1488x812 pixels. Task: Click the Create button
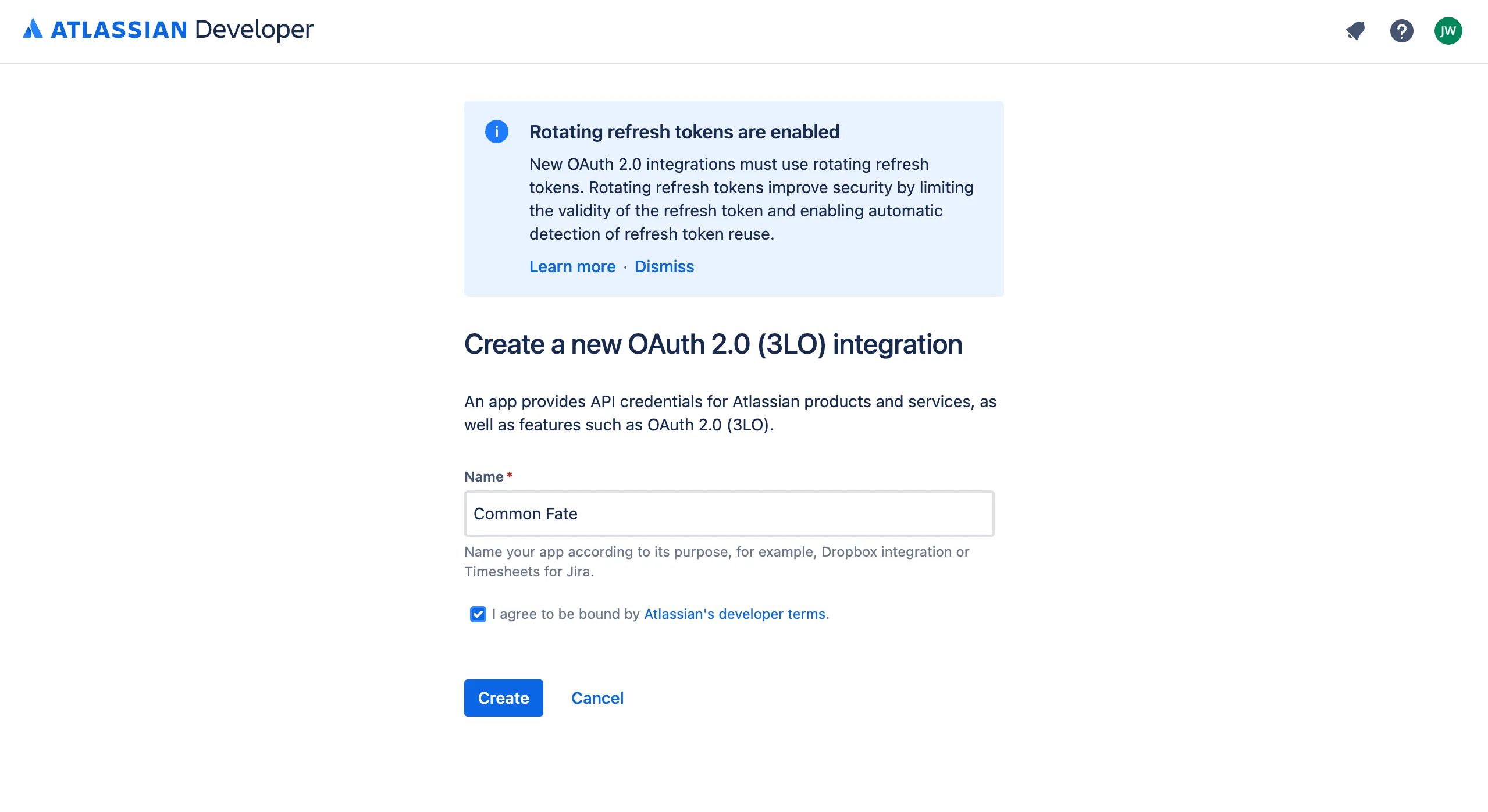pyautogui.click(x=504, y=698)
